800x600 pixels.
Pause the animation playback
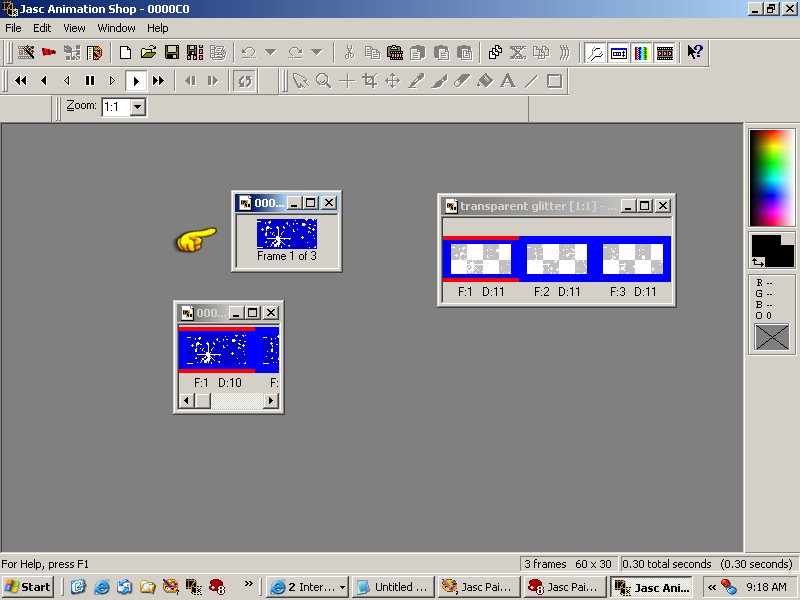point(90,81)
